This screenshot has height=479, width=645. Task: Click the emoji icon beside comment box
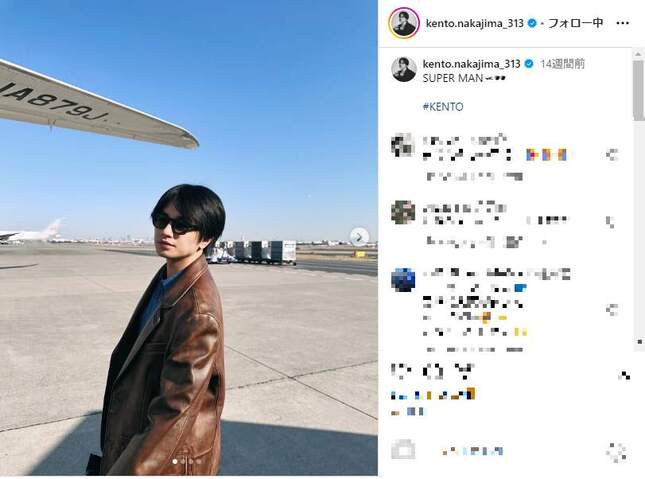click(403, 449)
